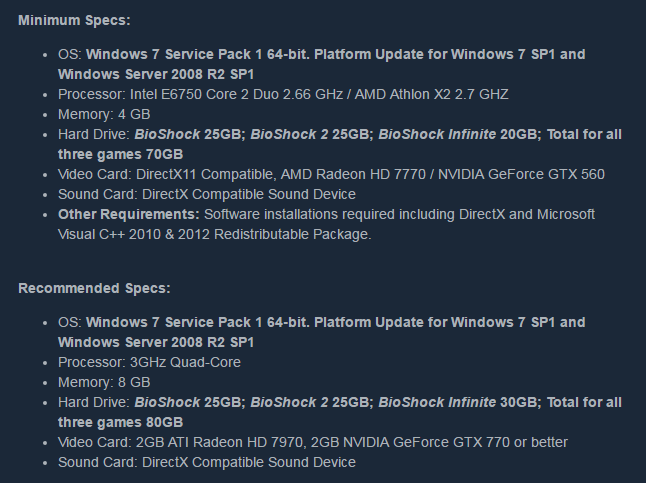Click the Memory: 4 GB line

pyautogui.click(x=104, y=114)
